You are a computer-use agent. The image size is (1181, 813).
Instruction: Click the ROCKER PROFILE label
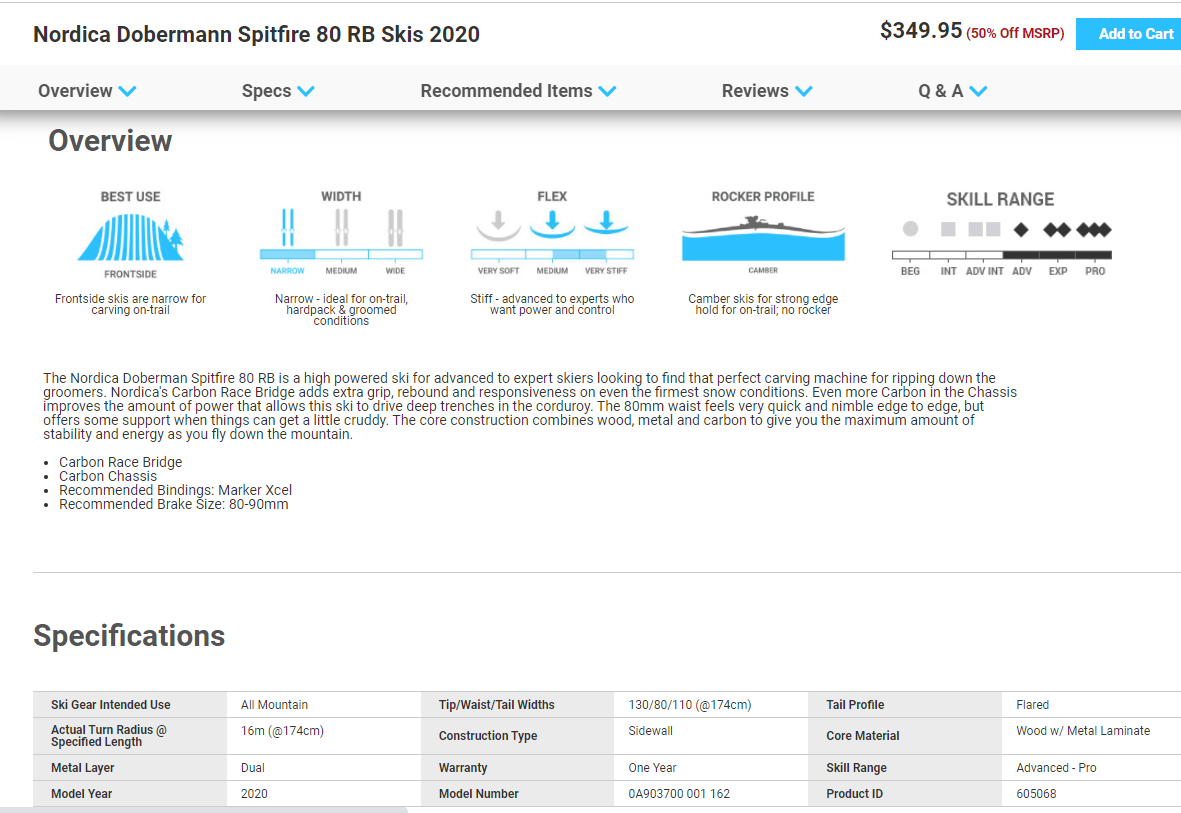(763, 197)
